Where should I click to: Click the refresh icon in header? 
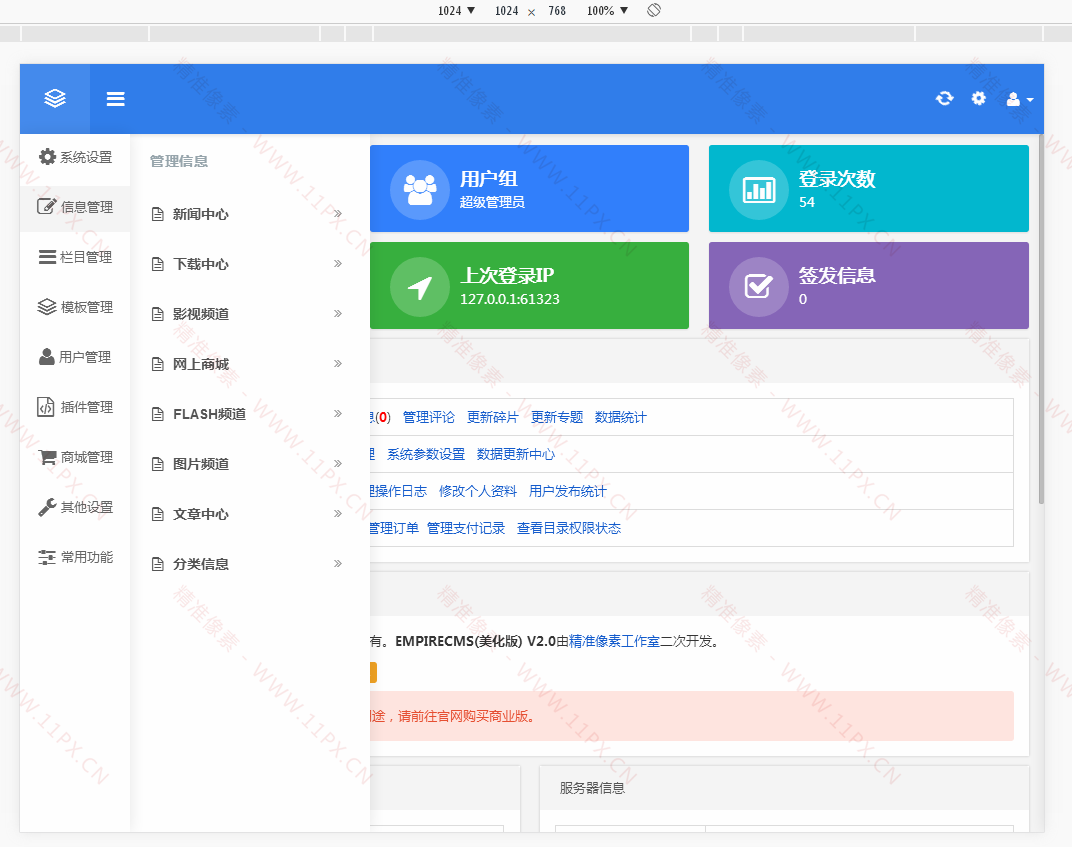pyautogui.click(x=945, y=98)
